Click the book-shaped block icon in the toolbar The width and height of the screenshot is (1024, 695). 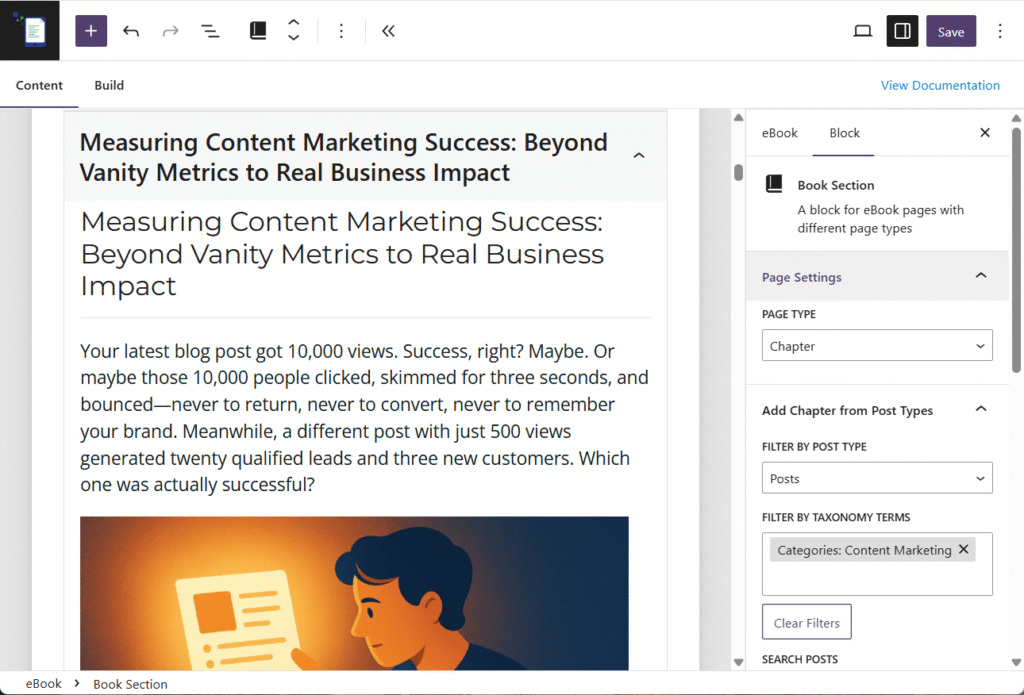[257, 30]
